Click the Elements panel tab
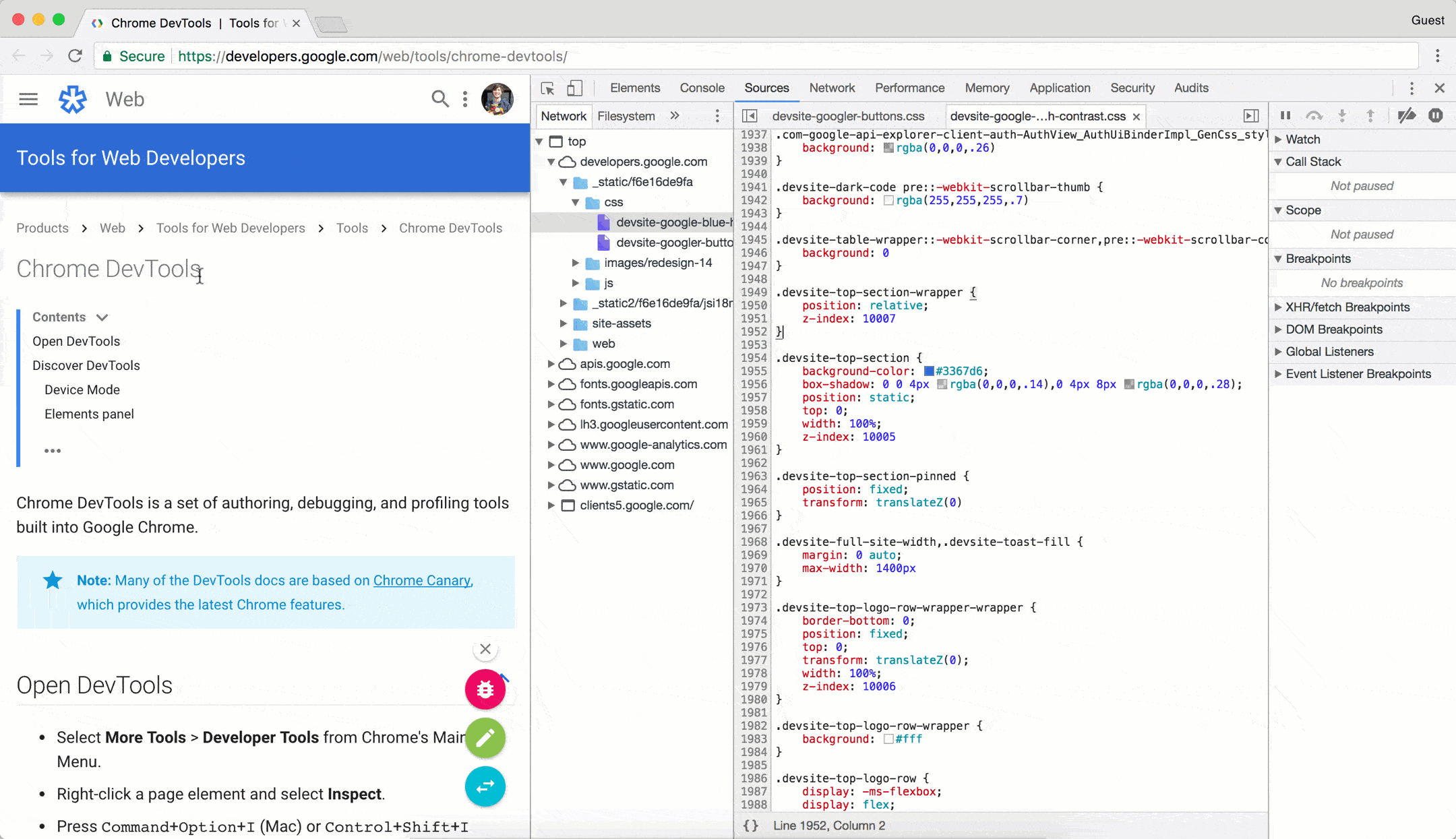This screenshot has width=1456, height=839. [635, 88]
